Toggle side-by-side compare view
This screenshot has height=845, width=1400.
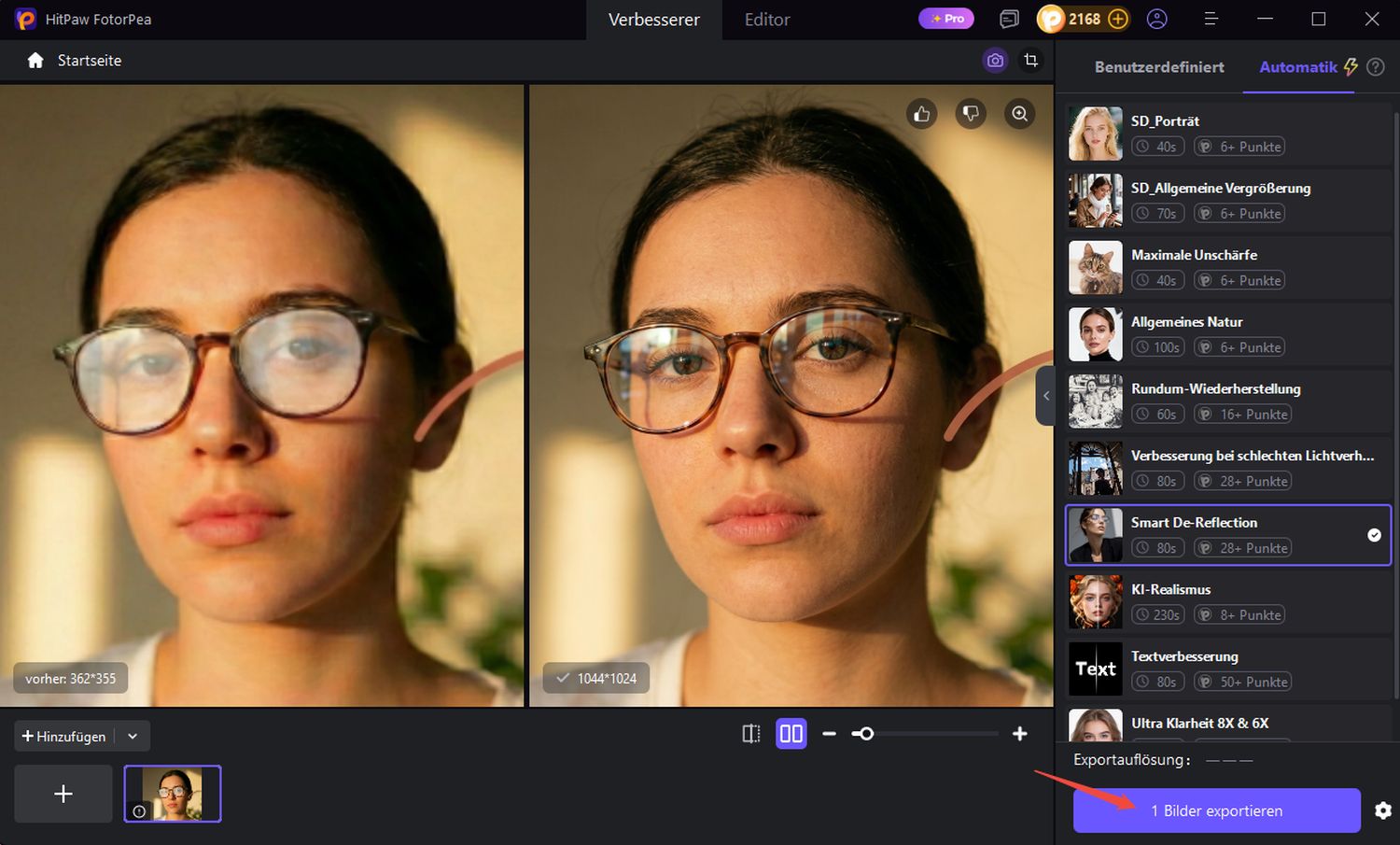pos(791,734)
